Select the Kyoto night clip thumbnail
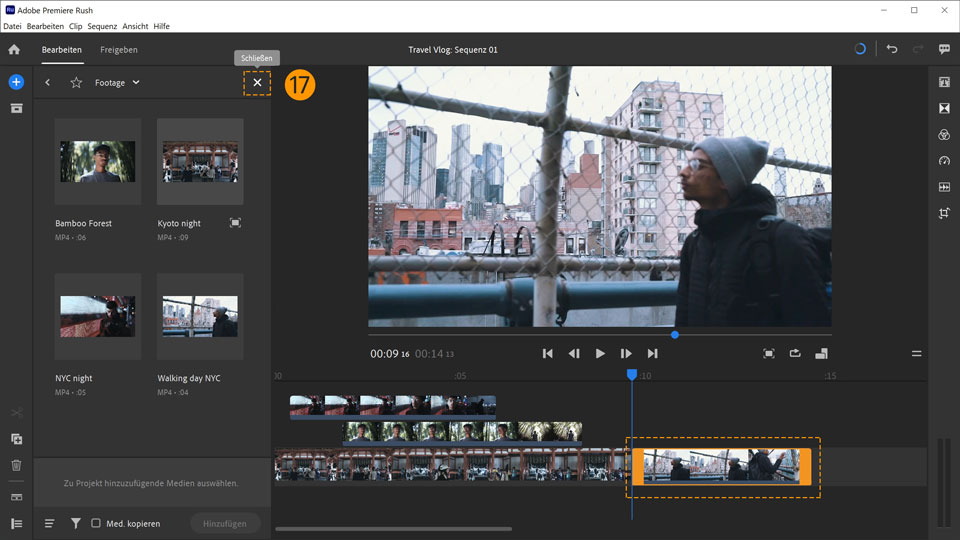 point(200,162)
